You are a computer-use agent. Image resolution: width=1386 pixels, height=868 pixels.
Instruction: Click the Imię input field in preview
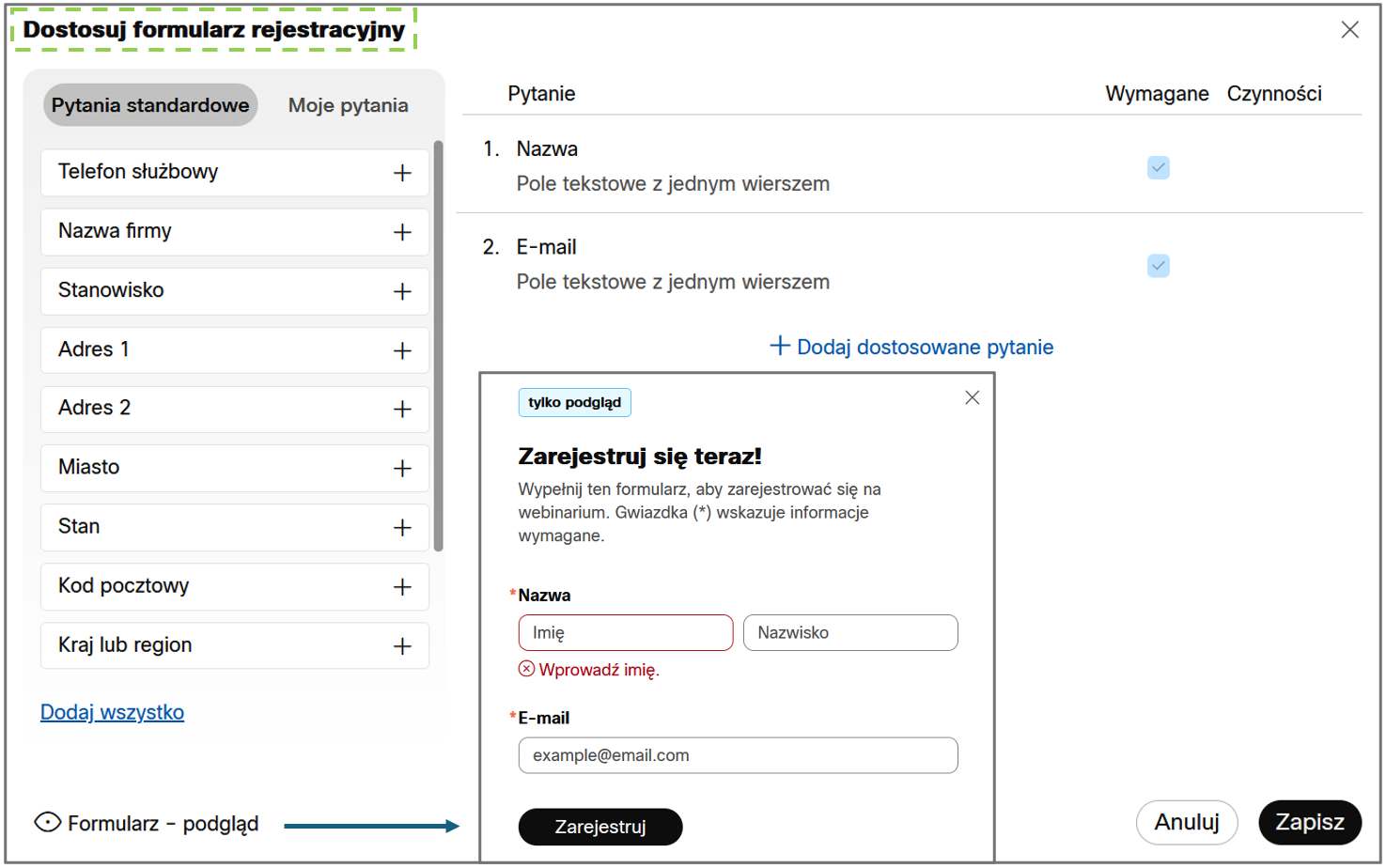tap(625, 632)
